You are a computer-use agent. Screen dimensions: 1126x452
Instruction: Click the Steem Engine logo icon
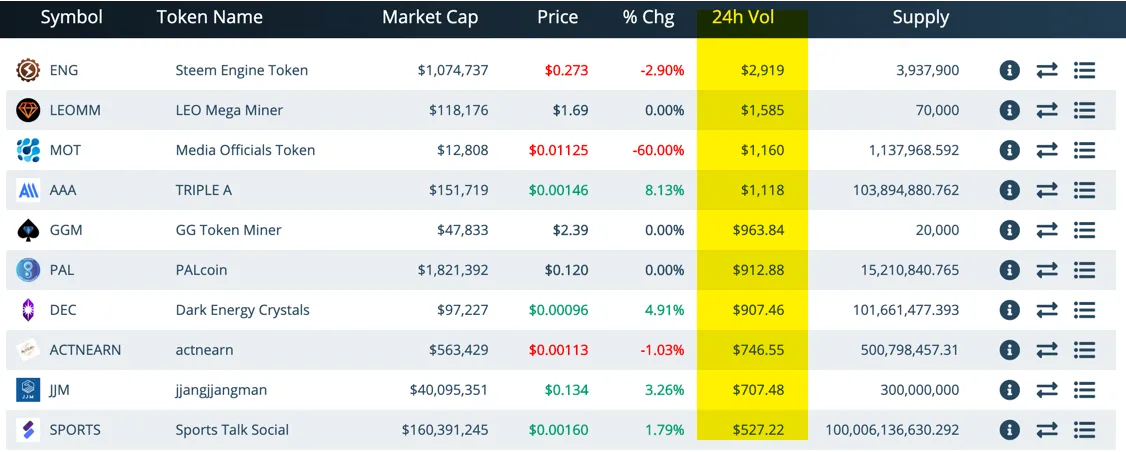(28, 70)
